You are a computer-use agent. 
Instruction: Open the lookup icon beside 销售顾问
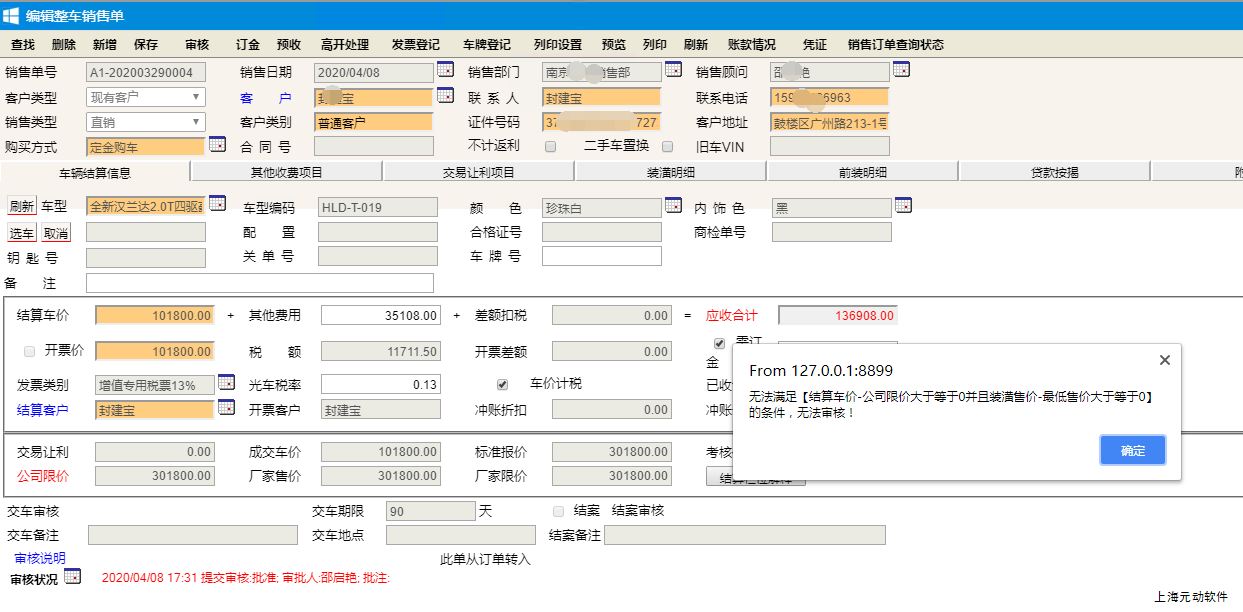[x=901, y=70]
